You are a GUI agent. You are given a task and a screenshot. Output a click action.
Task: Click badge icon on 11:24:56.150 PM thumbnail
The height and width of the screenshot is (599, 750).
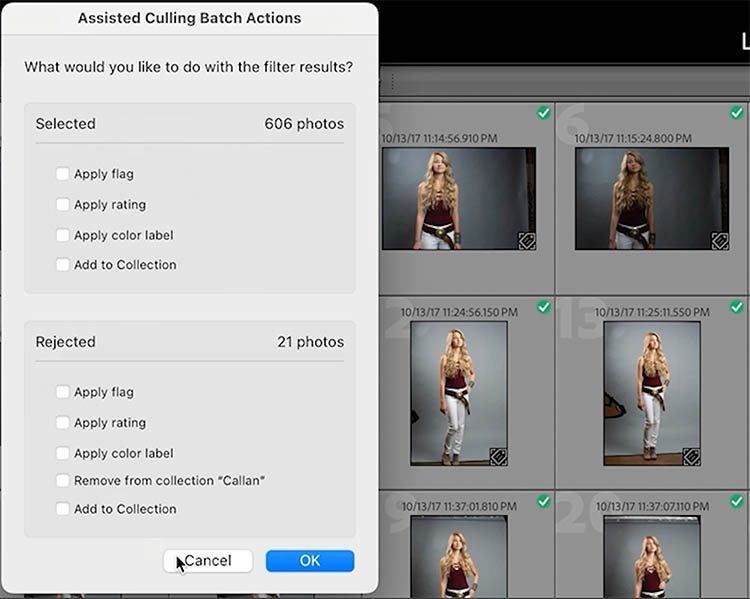(x=497, y=456)
